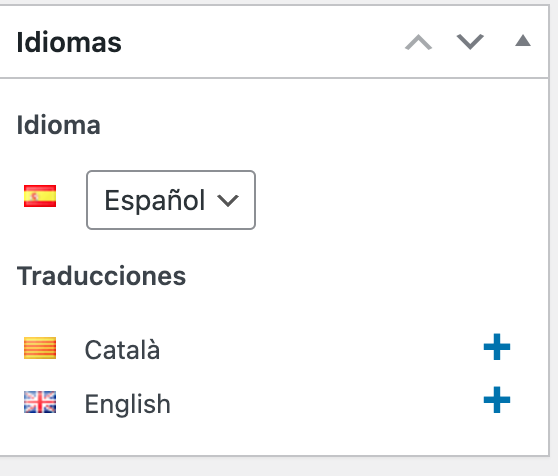
Task: Click the Spanish flag icon
Action: pyautogui.click(x=40, y=196)
